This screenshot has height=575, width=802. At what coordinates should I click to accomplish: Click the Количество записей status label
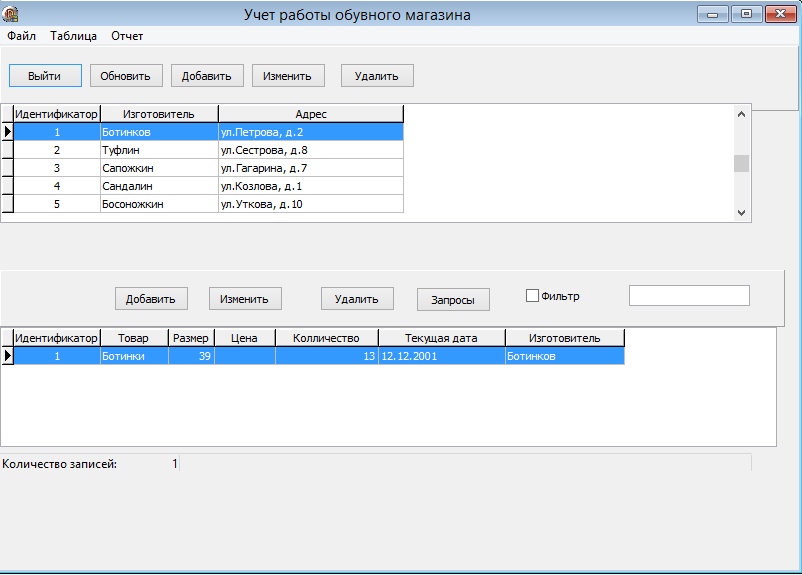(60, 464)
